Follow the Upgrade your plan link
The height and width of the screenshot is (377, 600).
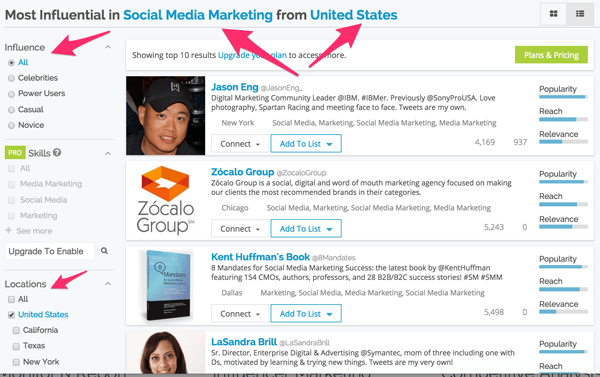[252, 55]
